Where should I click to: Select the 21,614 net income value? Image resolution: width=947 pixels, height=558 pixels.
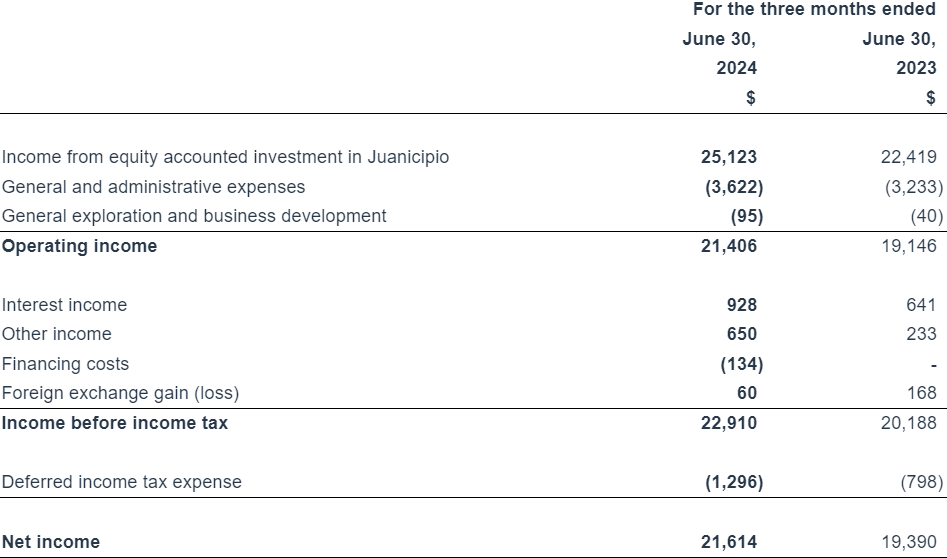pos(729,542)
